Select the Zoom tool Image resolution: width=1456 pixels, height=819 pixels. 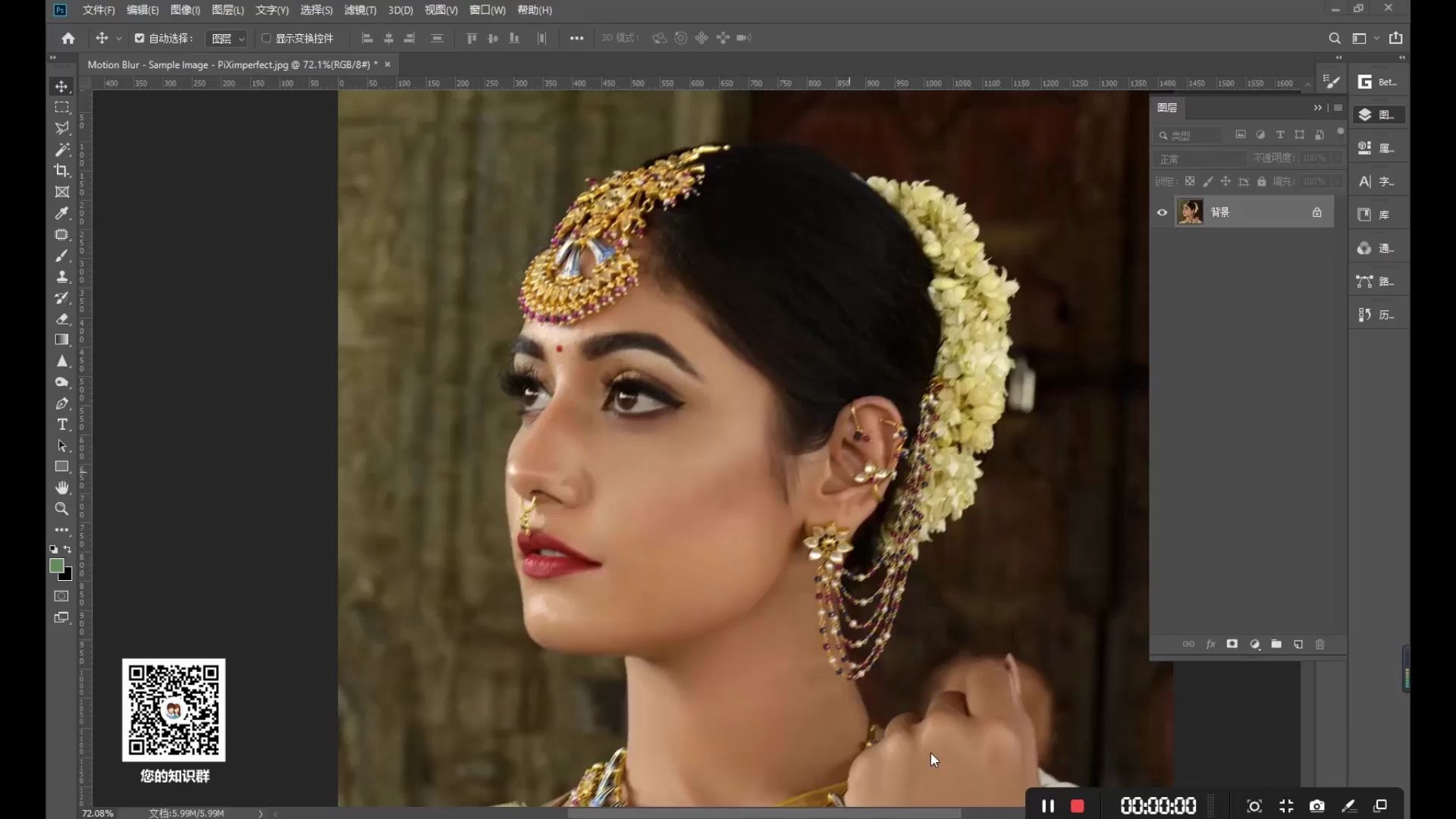(x=62, y=509)
